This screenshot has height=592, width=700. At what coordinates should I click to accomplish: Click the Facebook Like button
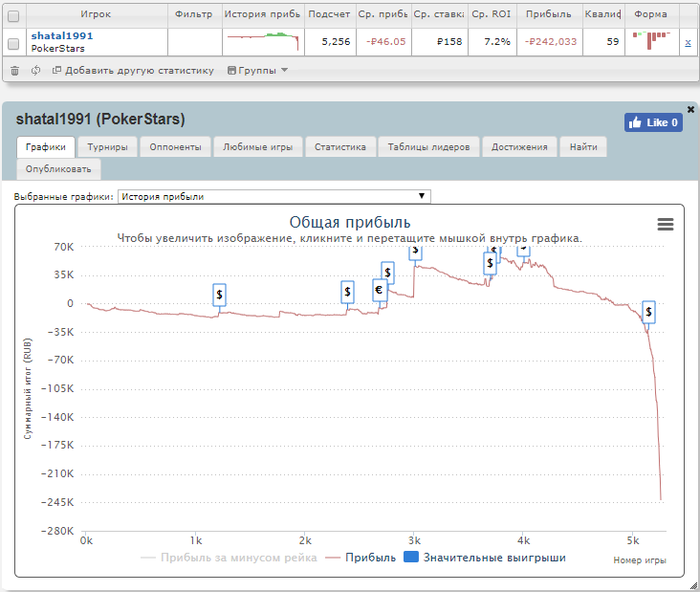[653, 122]
